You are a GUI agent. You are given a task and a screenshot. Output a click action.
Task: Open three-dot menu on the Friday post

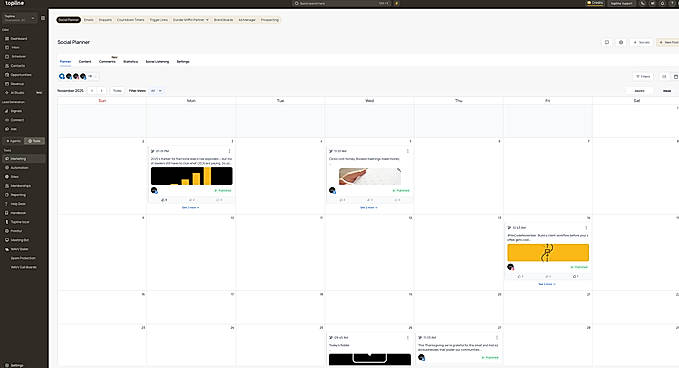586,228
